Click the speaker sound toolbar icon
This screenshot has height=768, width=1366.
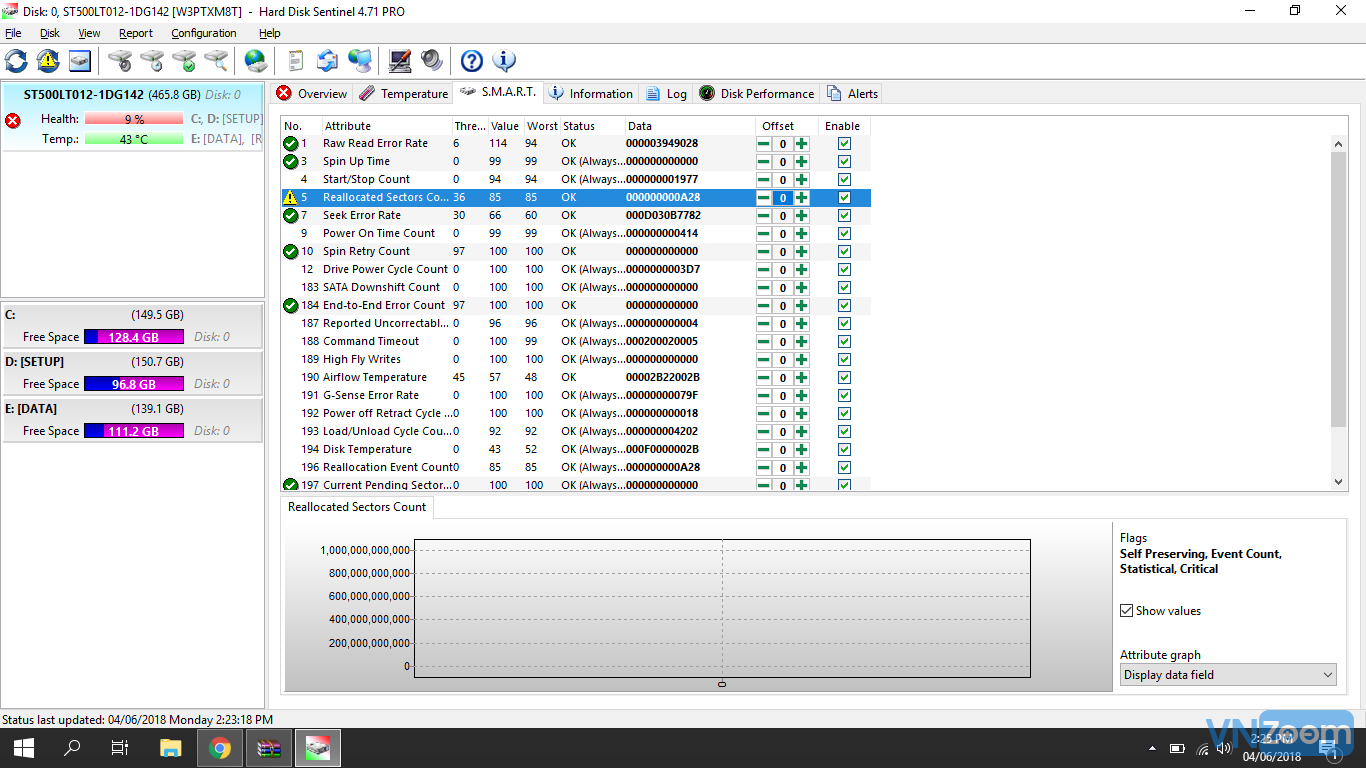tap(432, 61)
